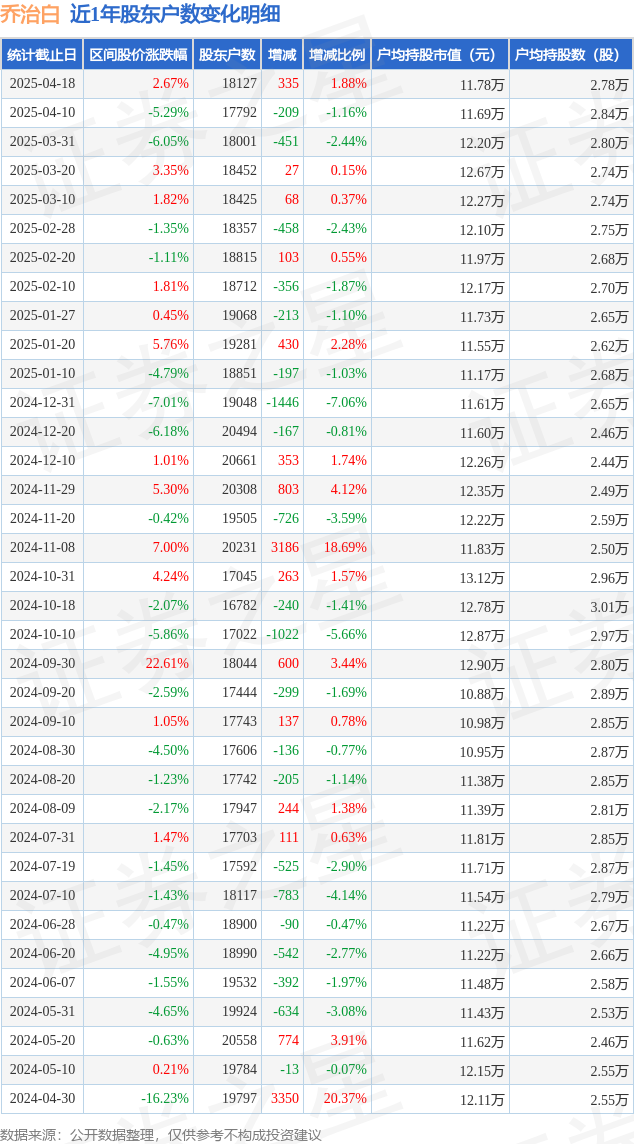Image resolution: width=634 pixels, height=1144 pixels.
Task: Click the -16.23% price change cell
Action: (x=164, y=1098)
